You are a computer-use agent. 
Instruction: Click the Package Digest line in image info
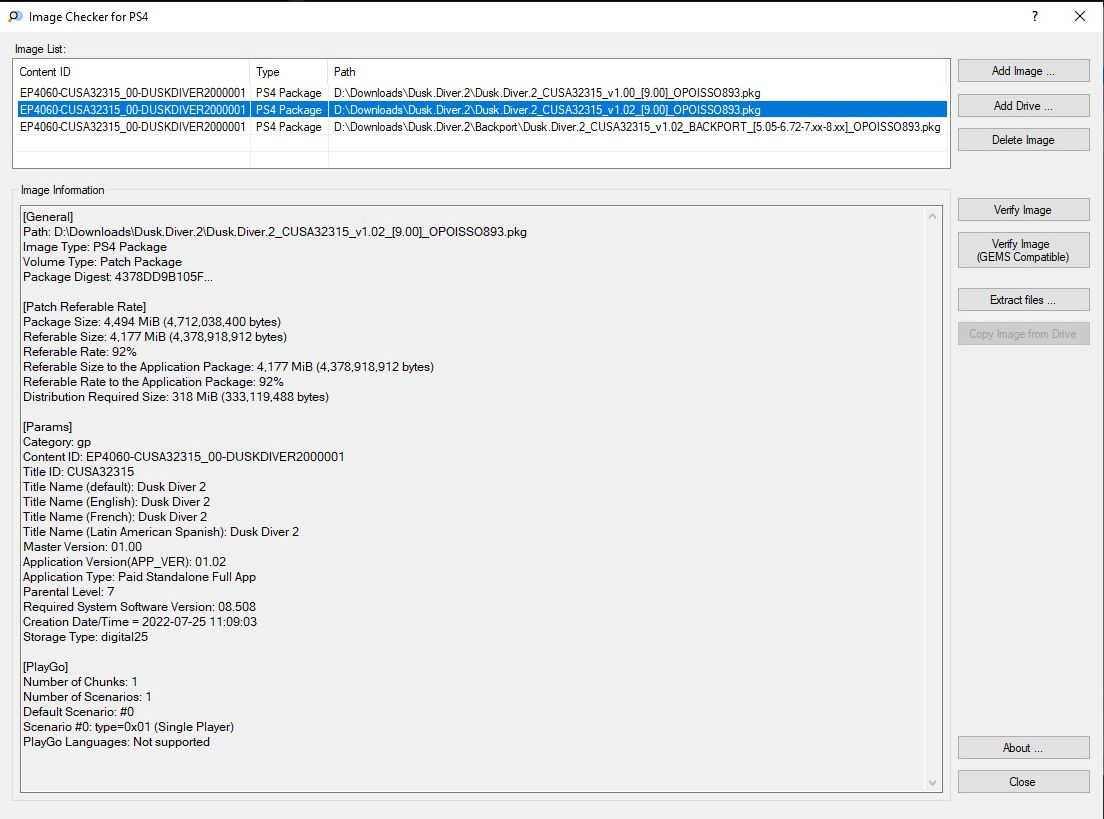pyautogui.click(x=118, y=277)
